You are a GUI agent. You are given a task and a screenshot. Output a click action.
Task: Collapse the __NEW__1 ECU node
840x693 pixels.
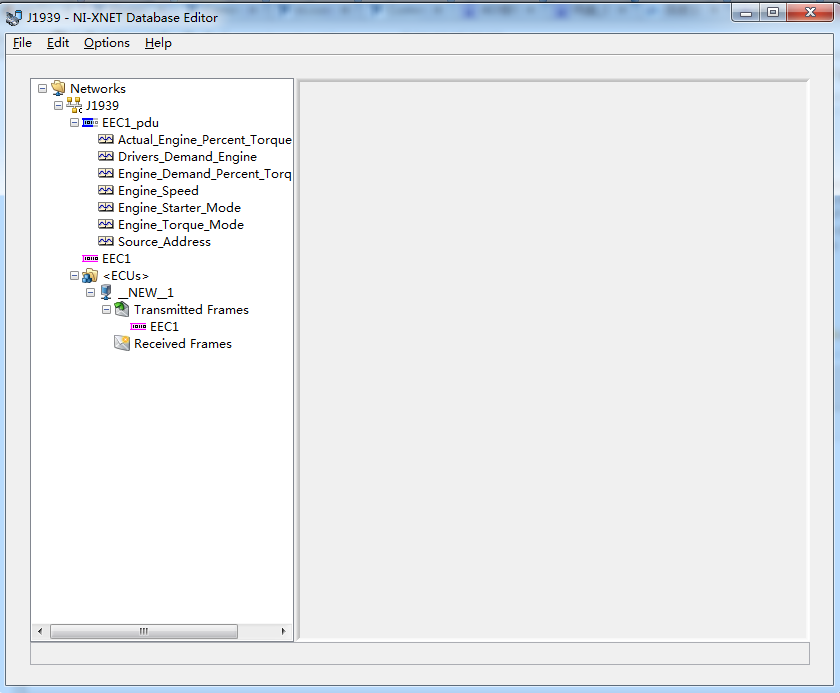[x=91, y=292]
